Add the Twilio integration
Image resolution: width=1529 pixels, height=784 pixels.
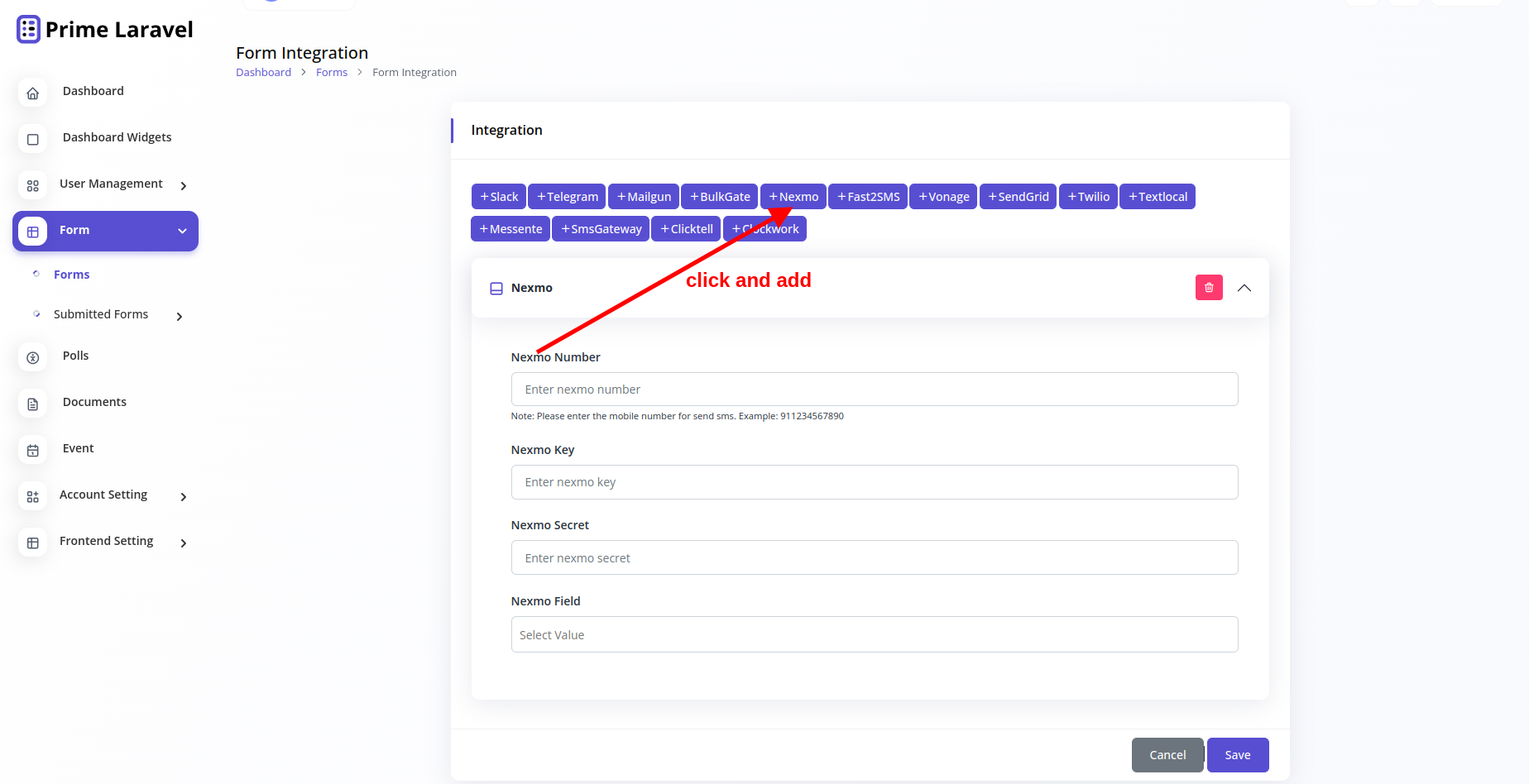(x=1088, y=196)
